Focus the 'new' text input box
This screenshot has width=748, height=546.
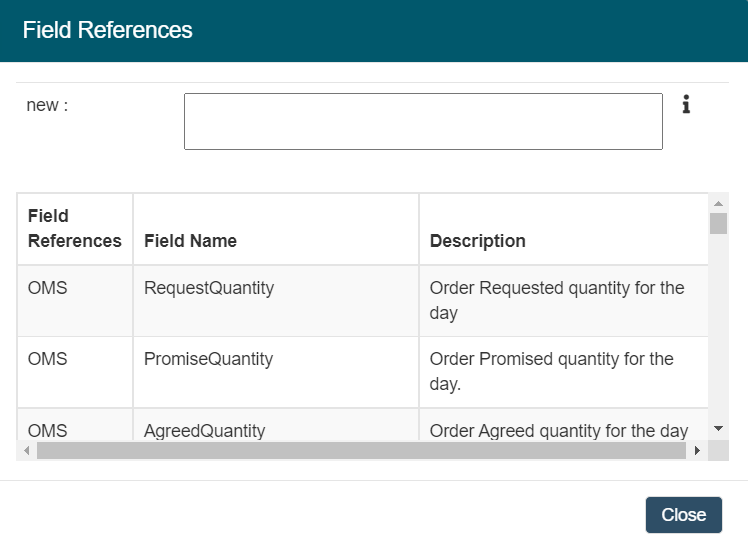423,121
